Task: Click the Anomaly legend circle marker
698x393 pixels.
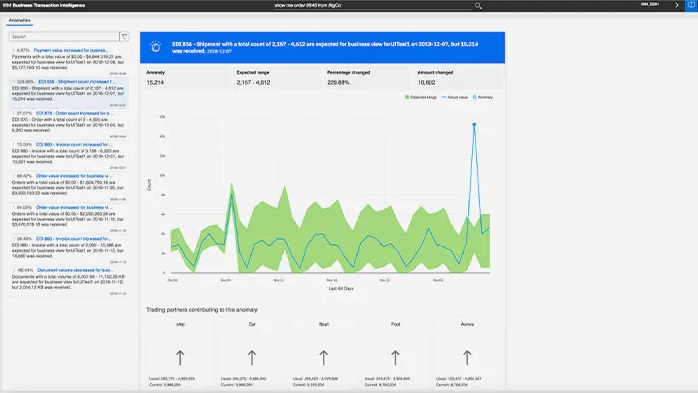Action: (475, 97)
